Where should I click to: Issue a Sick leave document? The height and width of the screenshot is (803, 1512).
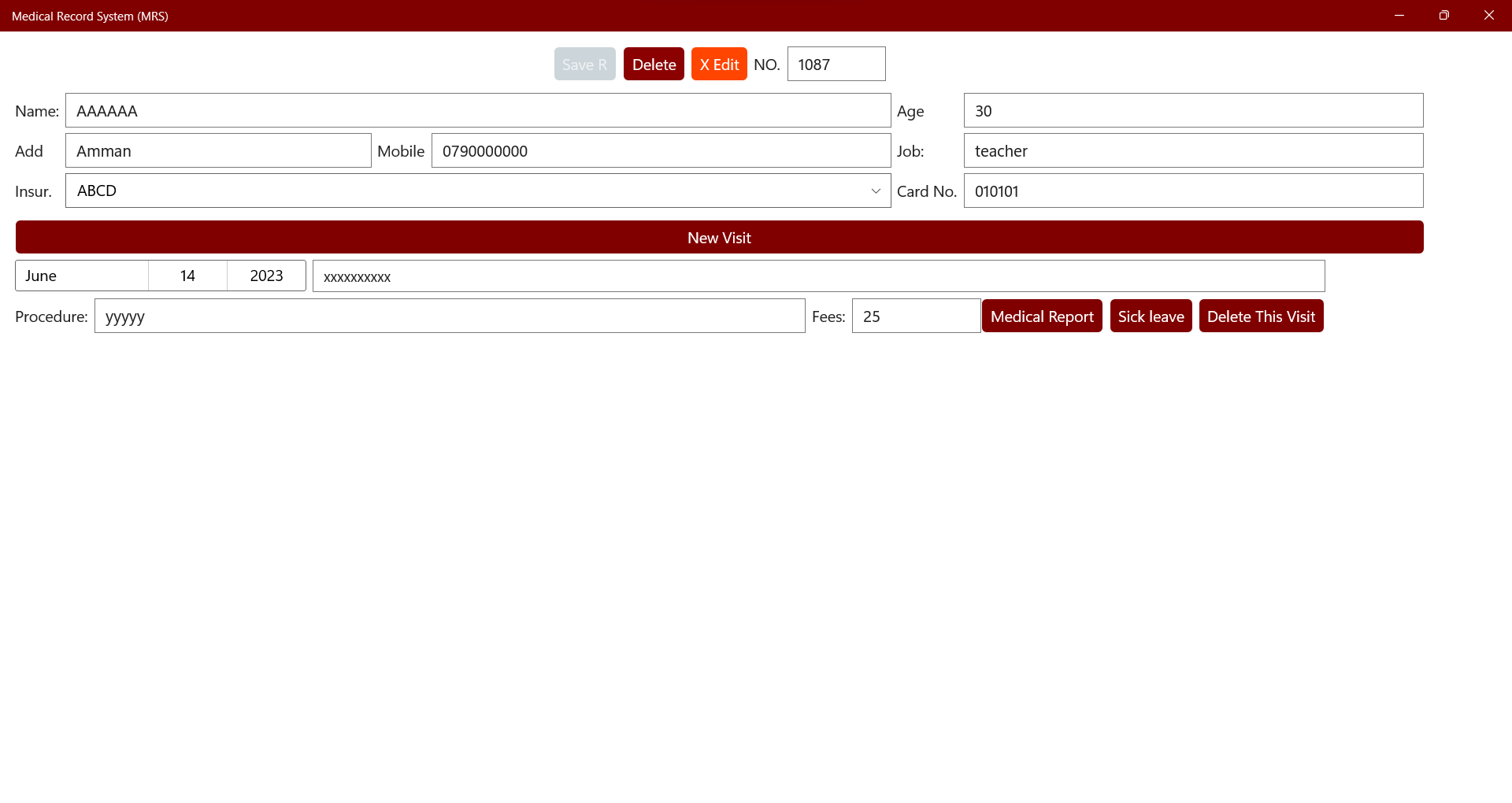pos(1151,316)
